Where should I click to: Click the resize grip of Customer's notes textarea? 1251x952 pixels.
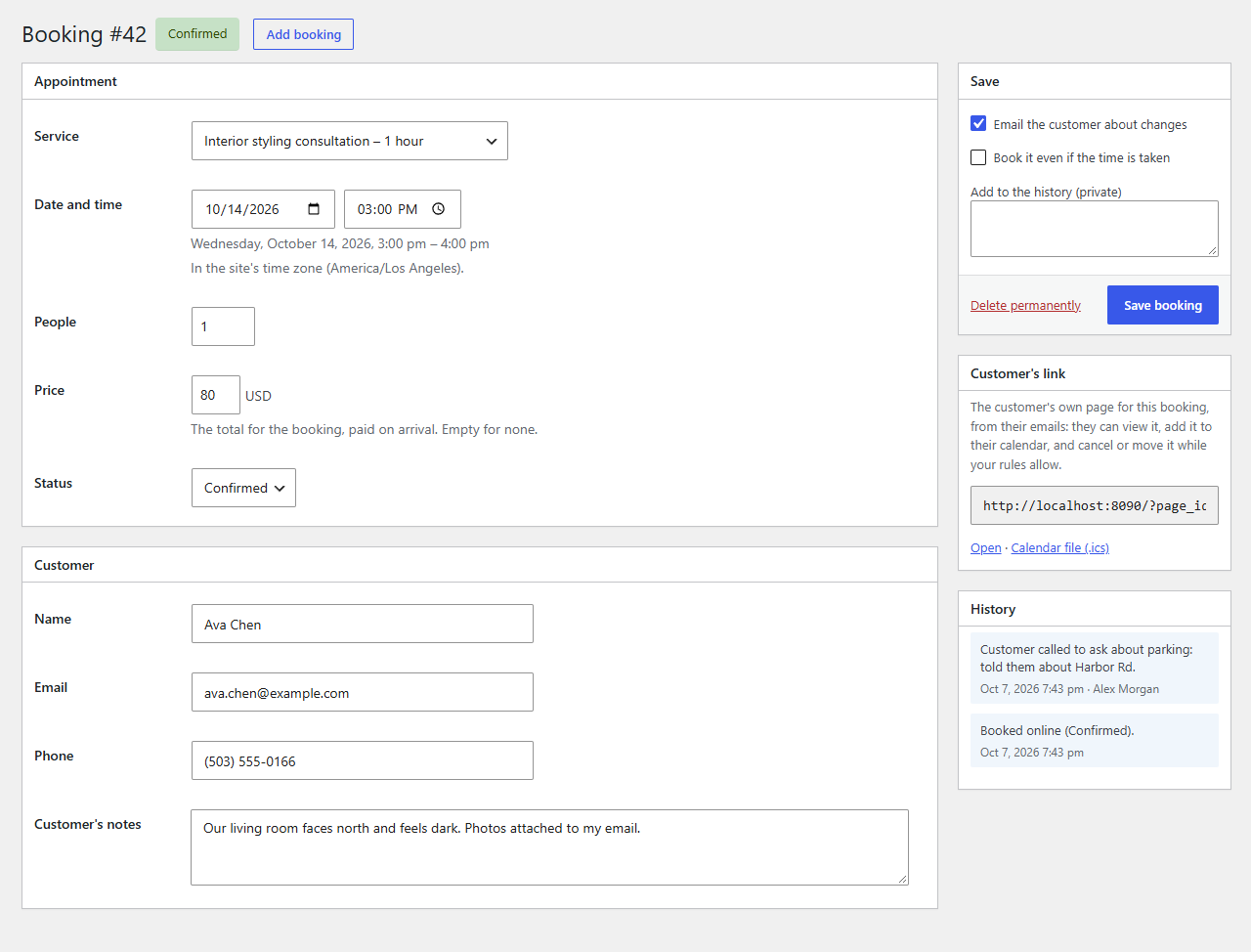click(902, 879)
